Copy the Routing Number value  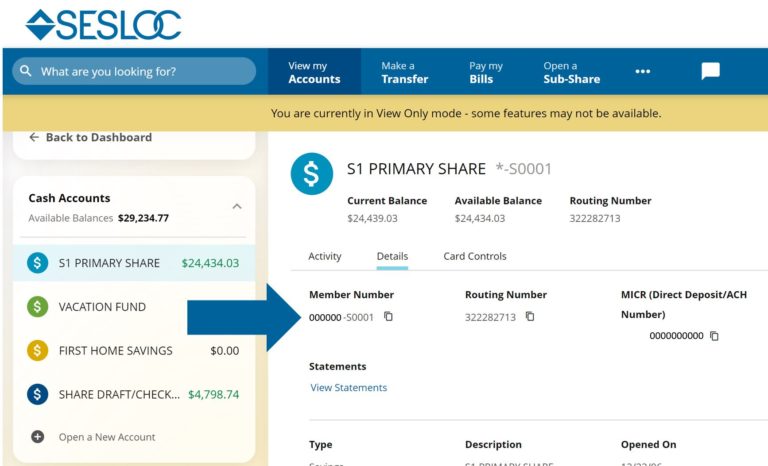pos(530,317)
